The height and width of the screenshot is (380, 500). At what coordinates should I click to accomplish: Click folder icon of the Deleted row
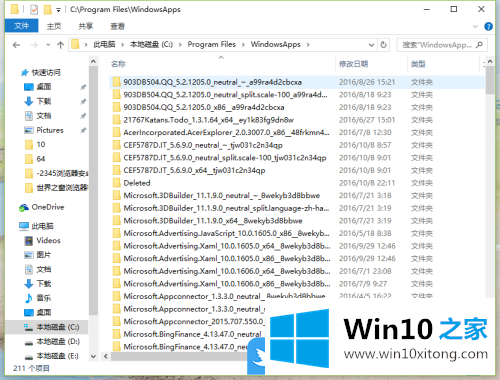[116, 183]
